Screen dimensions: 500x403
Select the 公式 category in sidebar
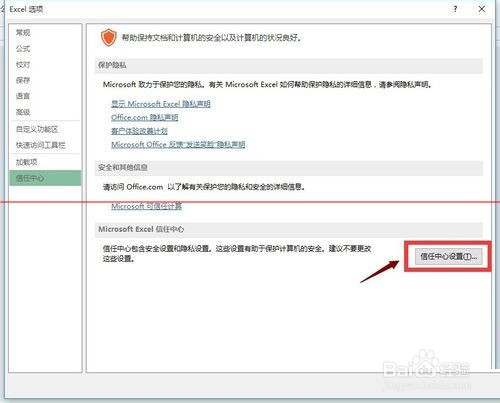coord(23,49)
